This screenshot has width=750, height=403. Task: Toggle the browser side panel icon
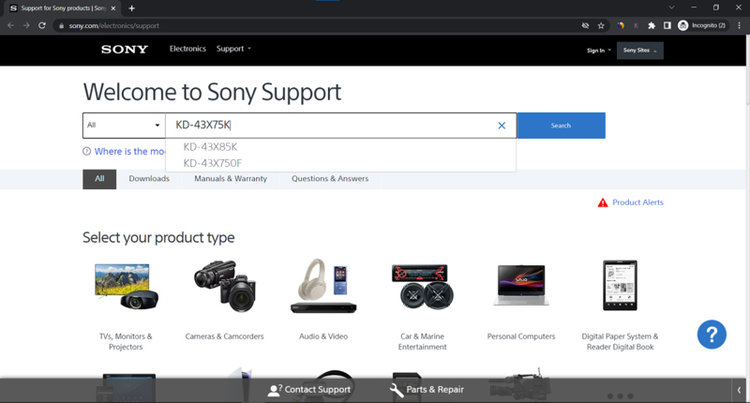tap(667, 26)
